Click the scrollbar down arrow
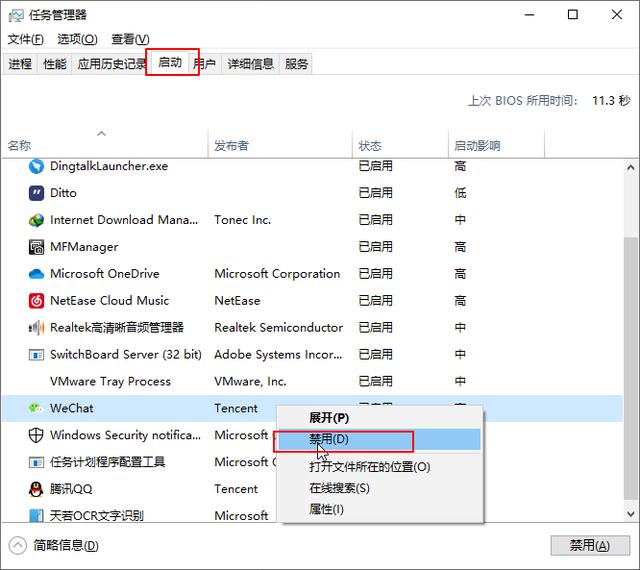The width and height of the screenshot is (640, 570). point(631,514)
